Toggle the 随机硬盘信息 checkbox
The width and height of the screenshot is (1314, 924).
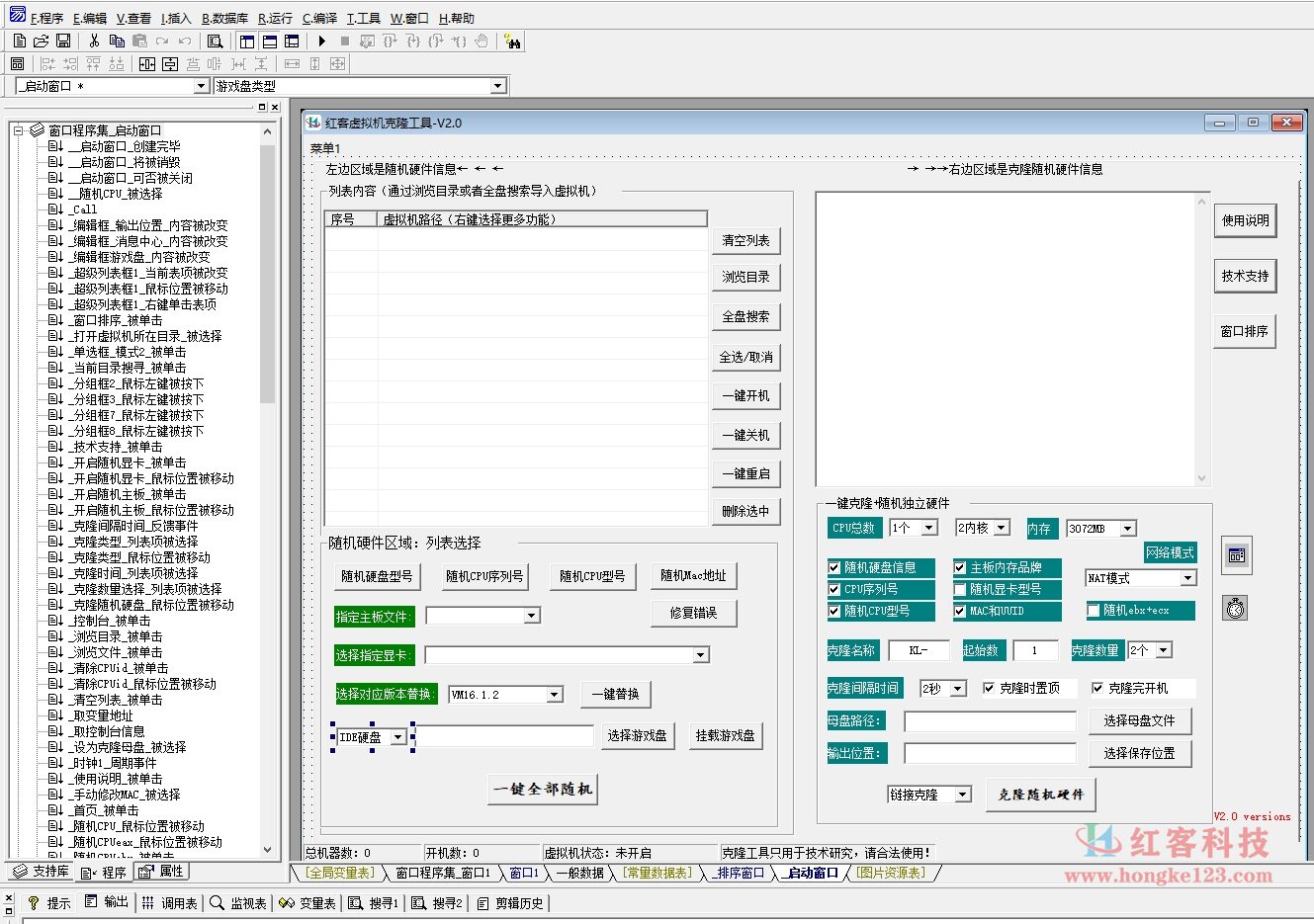834,567
